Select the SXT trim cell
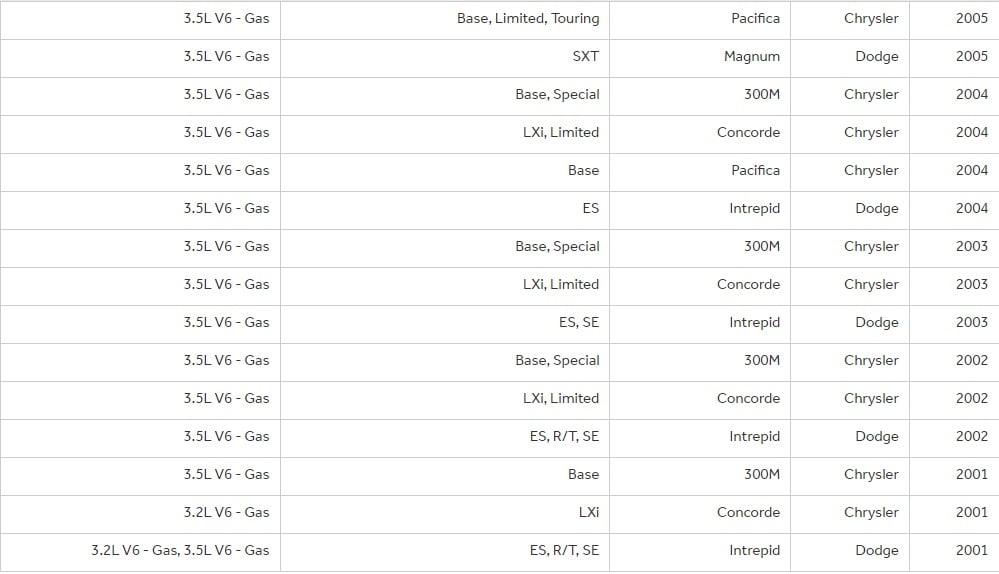The width and height of the screenshot is (999, 574). 445,59
